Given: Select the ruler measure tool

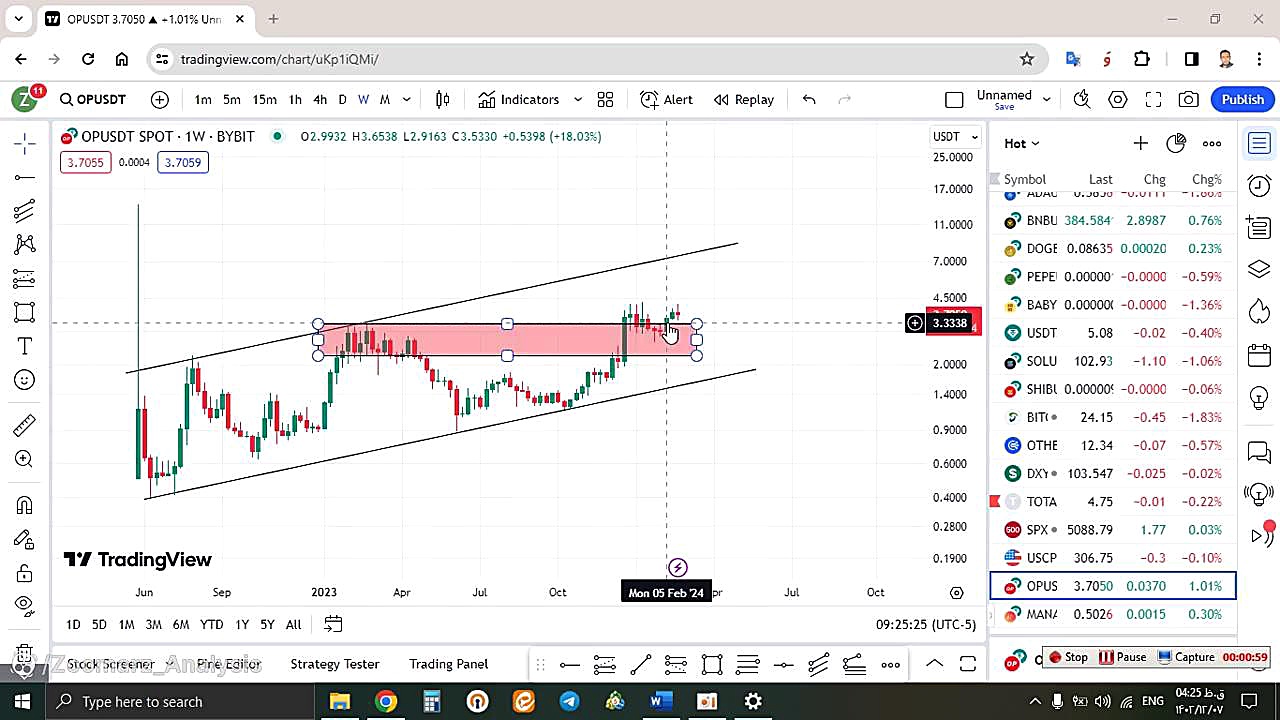Looking at the screenshot, I should click(25, 425).
